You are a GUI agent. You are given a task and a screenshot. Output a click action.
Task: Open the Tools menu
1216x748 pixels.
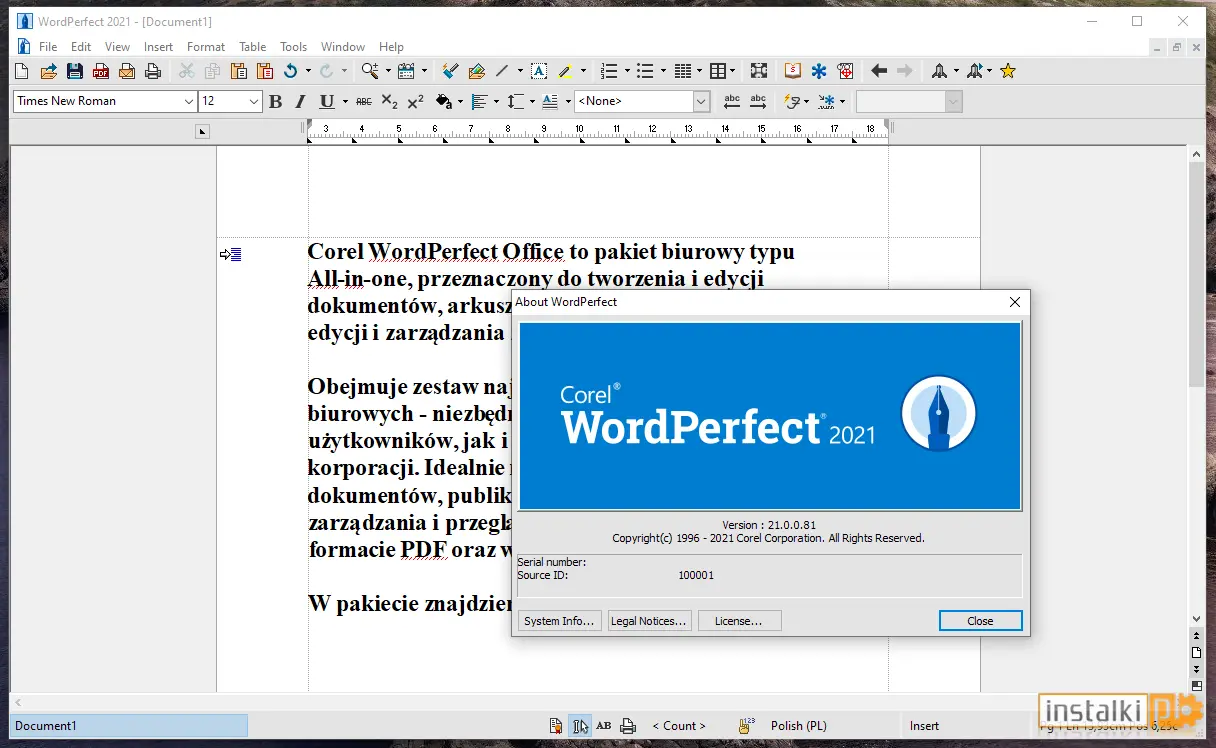tap(293, 47)
